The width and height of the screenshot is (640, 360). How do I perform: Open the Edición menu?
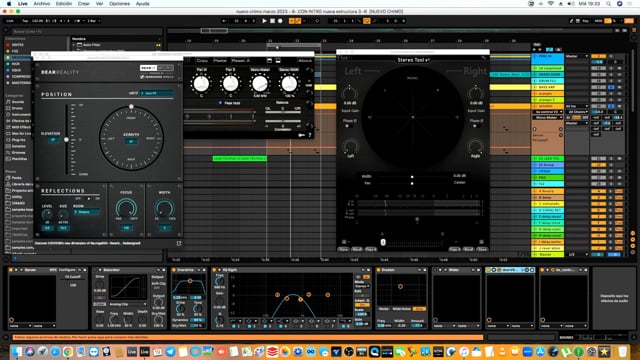[x=64, y=4]
